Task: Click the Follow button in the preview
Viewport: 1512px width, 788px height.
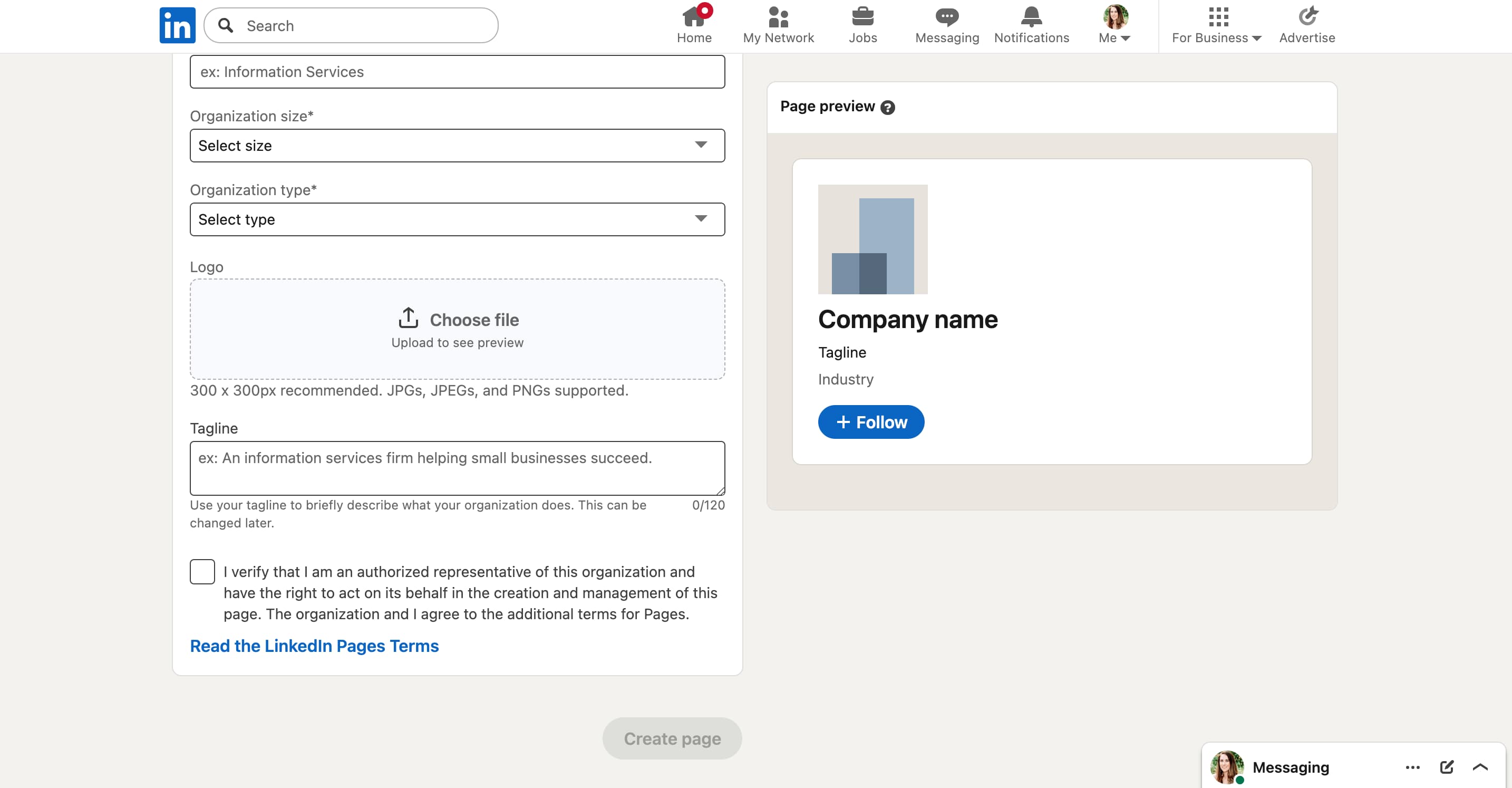Action: click(870, 421)
